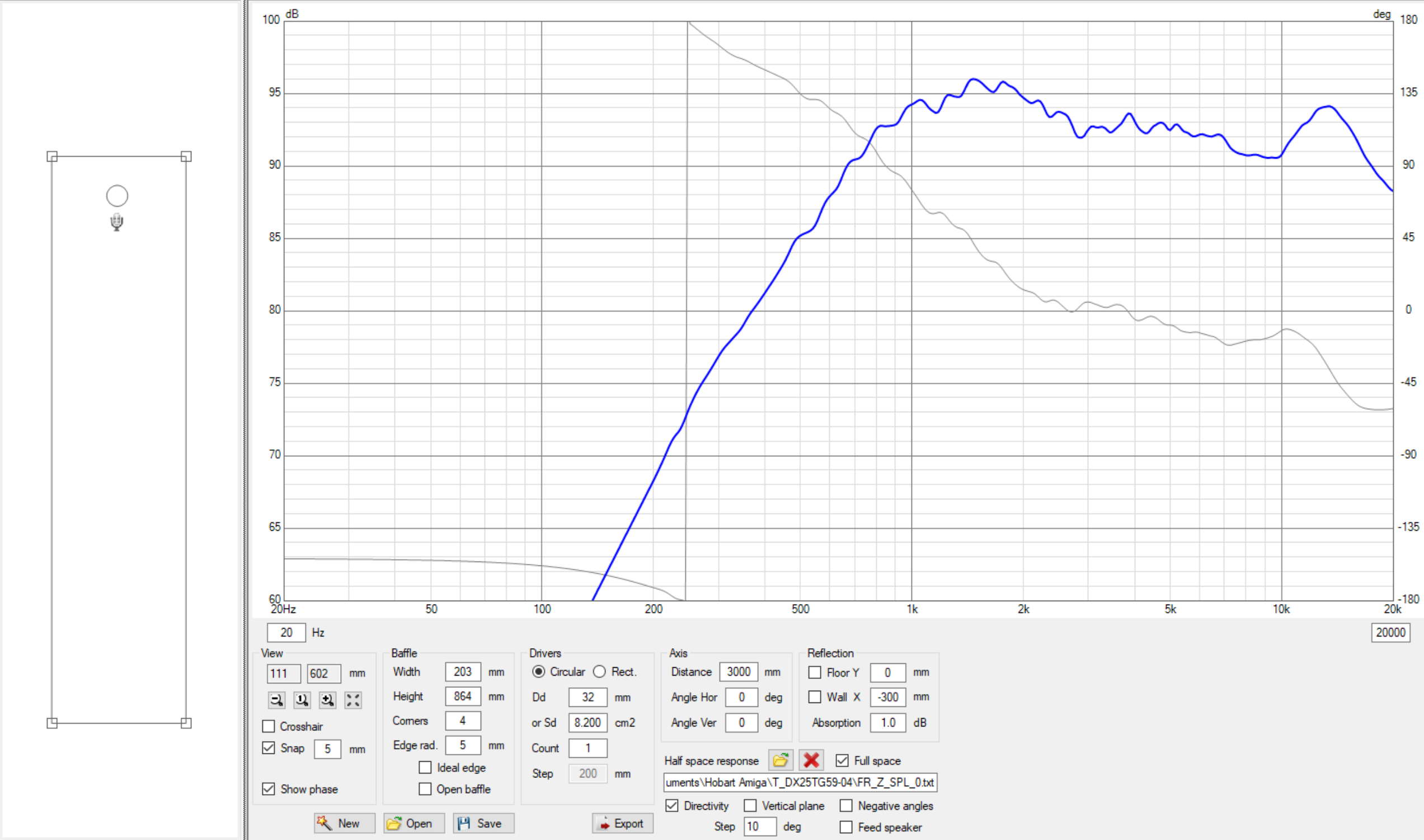Edit the Dd driver diameter field
The height and width of the screenshot is (840, 1424).
(588, 697)
